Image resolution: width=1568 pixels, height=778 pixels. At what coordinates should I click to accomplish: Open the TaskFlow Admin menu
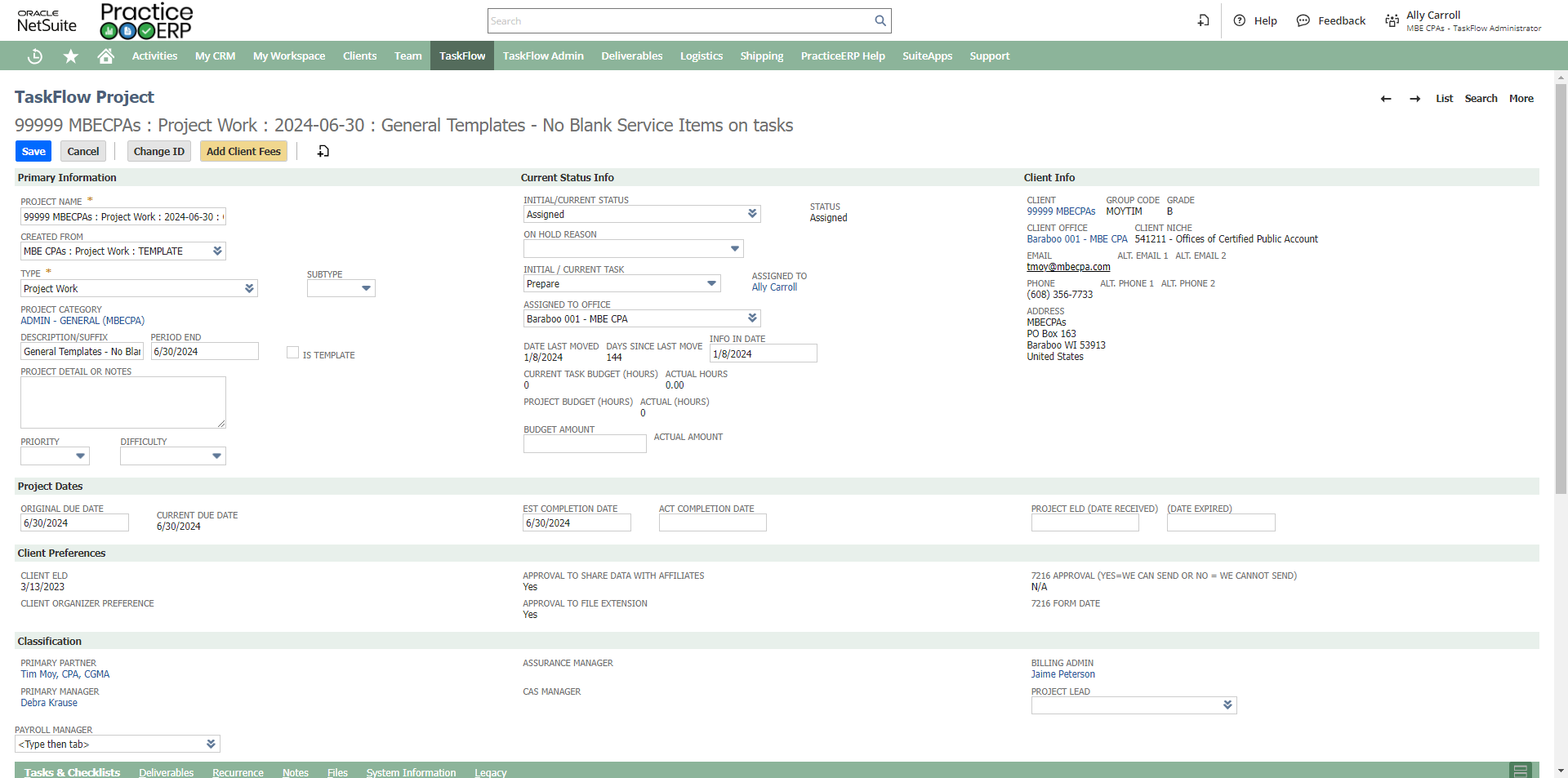coord(543,56)
